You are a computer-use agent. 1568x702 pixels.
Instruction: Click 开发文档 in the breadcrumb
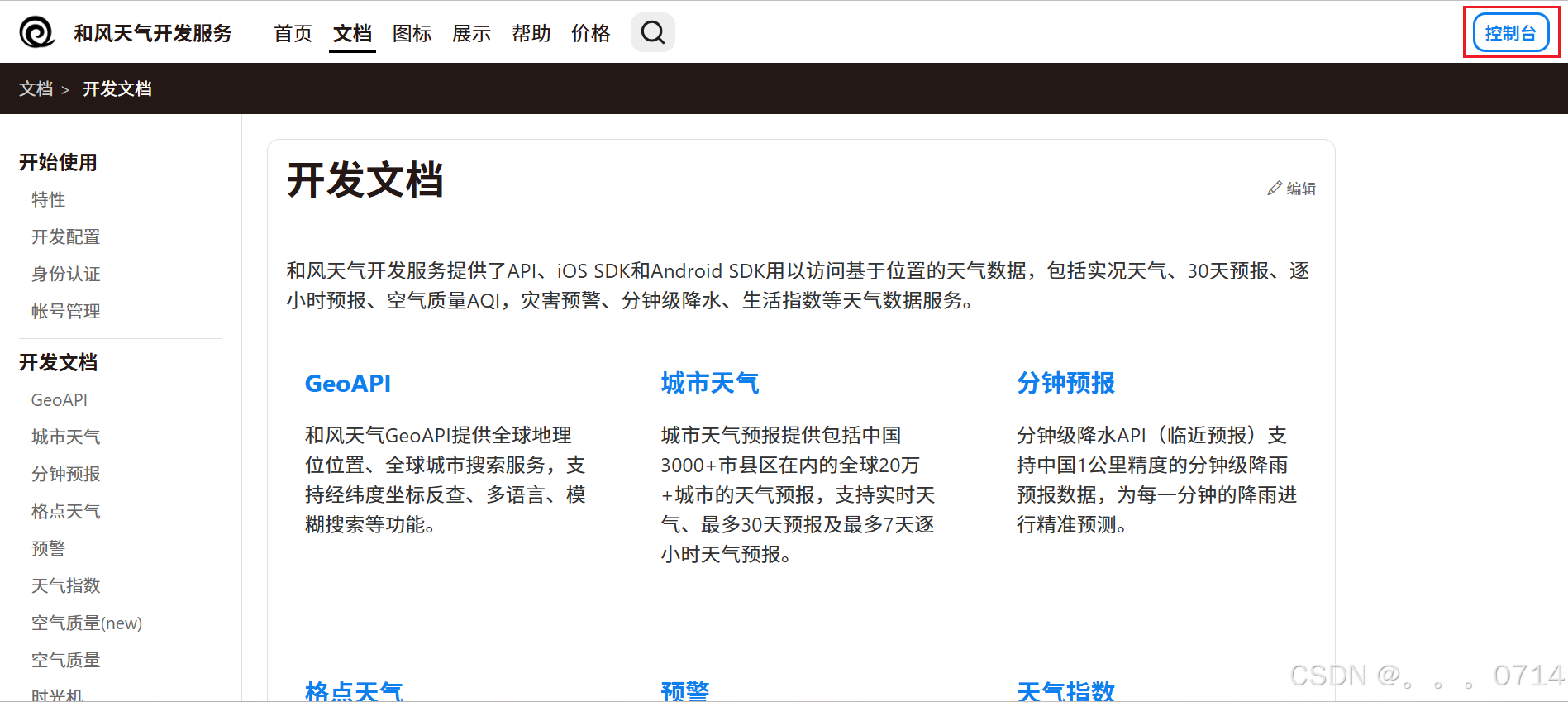pyautogui.click(x=117, y=88)
